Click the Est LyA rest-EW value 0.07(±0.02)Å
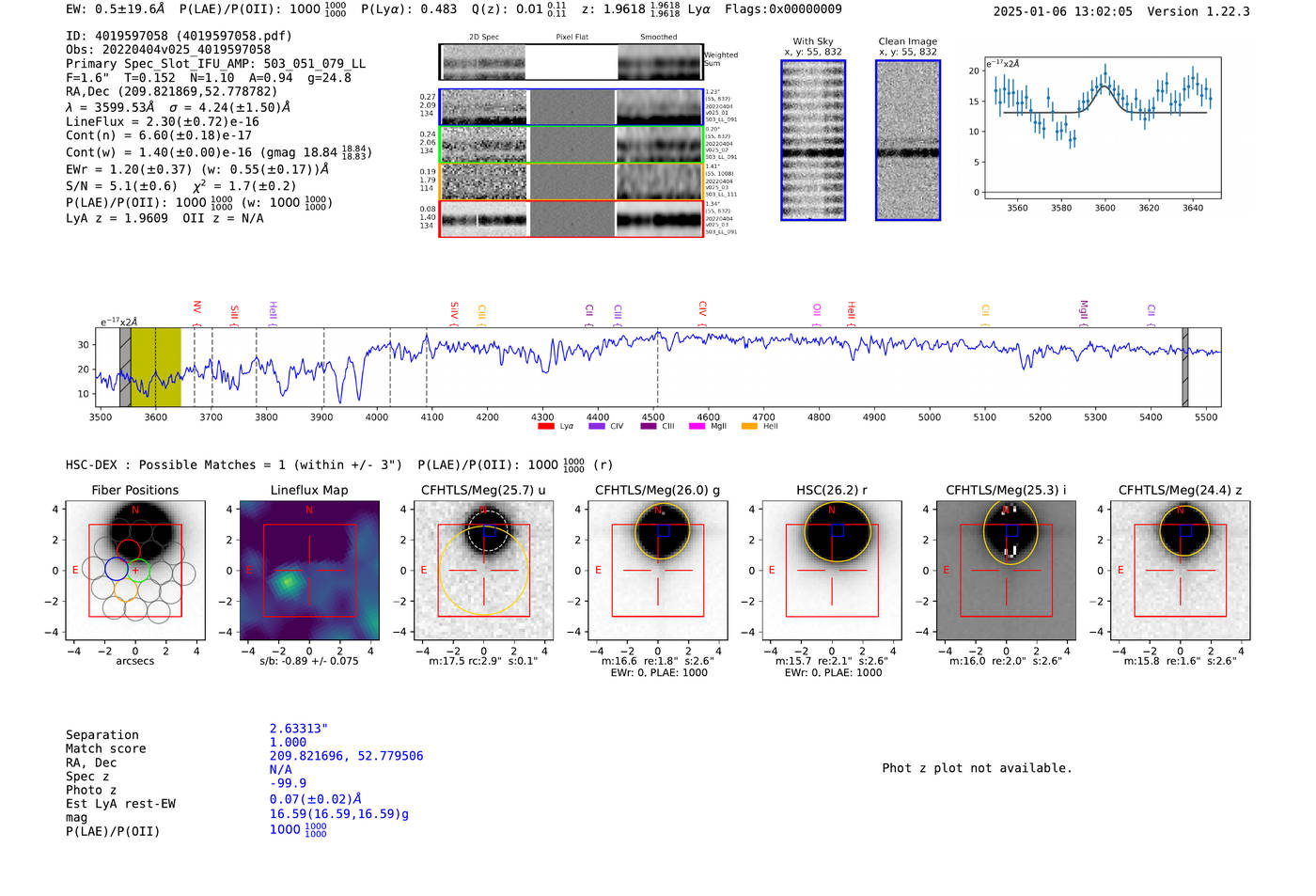The height and width of the screenshot is (896, 1316). (315, 799)
